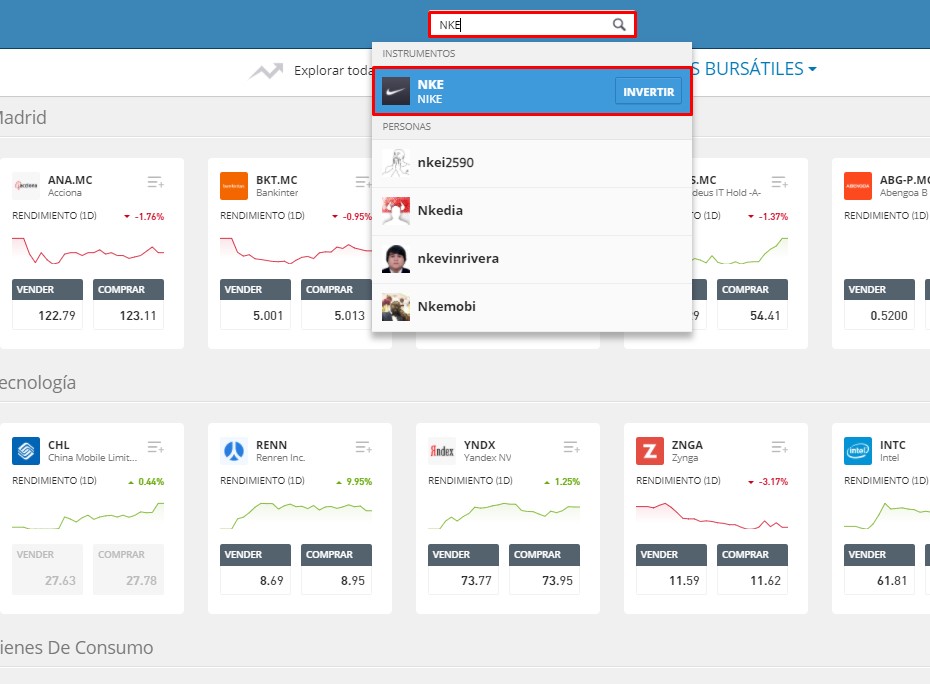The height and width of the screenshot is (684, 930).
Task: Sell RENN at 8.69
Action: tap(256, 569)
